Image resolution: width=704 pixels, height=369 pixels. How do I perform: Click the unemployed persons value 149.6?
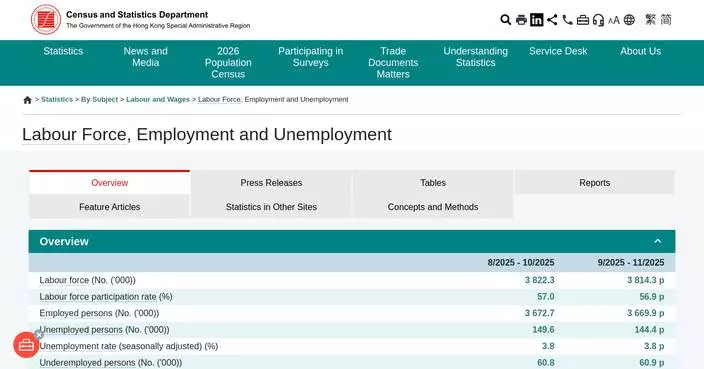[x=543, y=330]
